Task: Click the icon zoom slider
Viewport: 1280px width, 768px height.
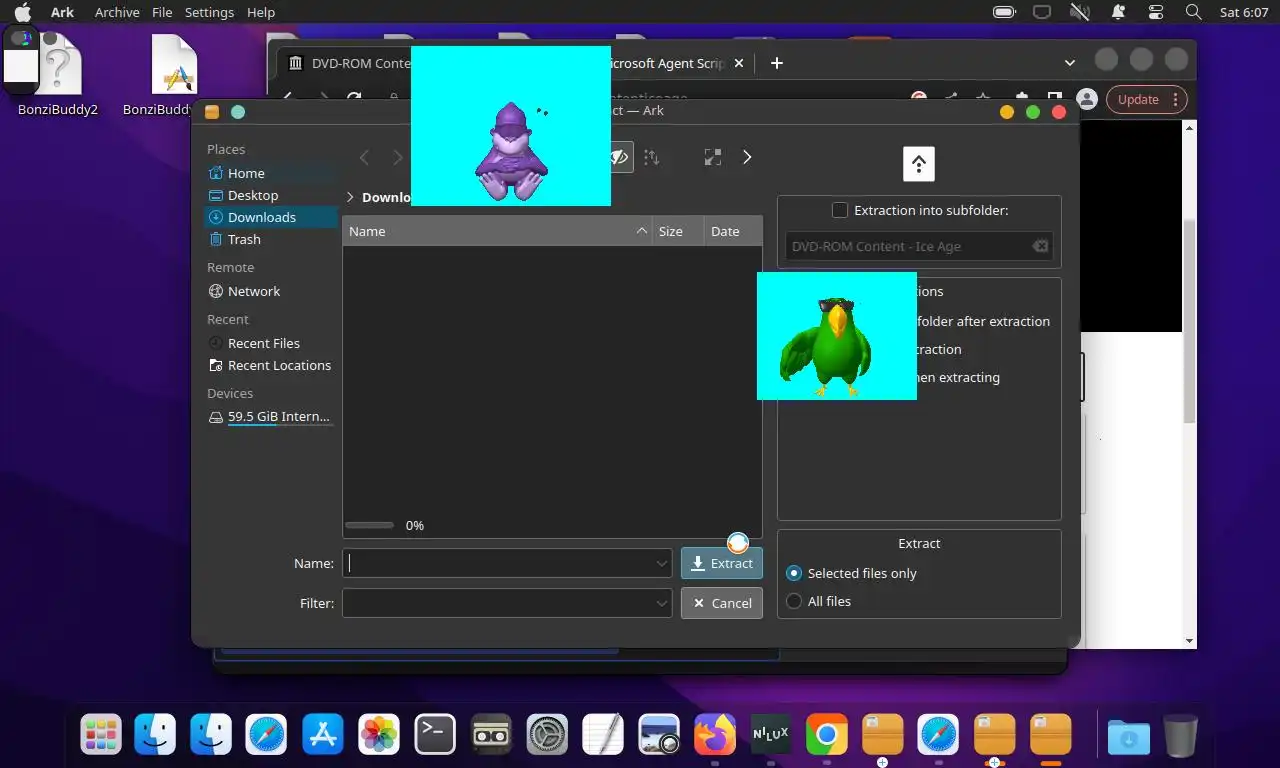Action: 369,525
